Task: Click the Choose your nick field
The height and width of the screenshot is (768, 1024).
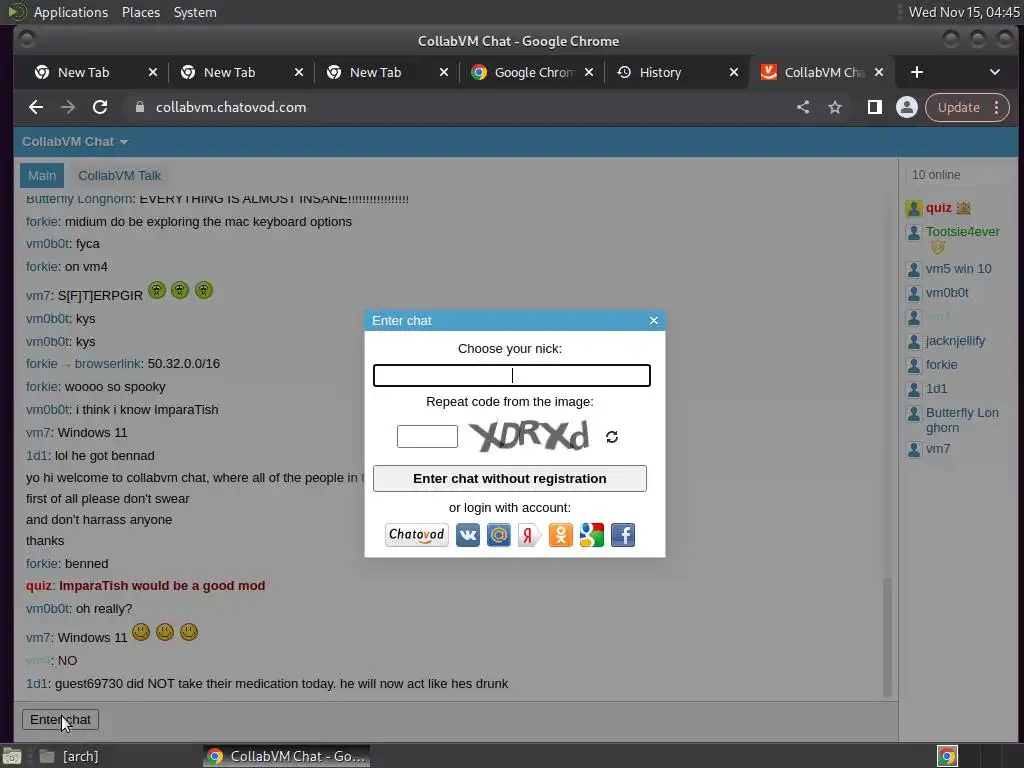Action: (x=512, y=376)
